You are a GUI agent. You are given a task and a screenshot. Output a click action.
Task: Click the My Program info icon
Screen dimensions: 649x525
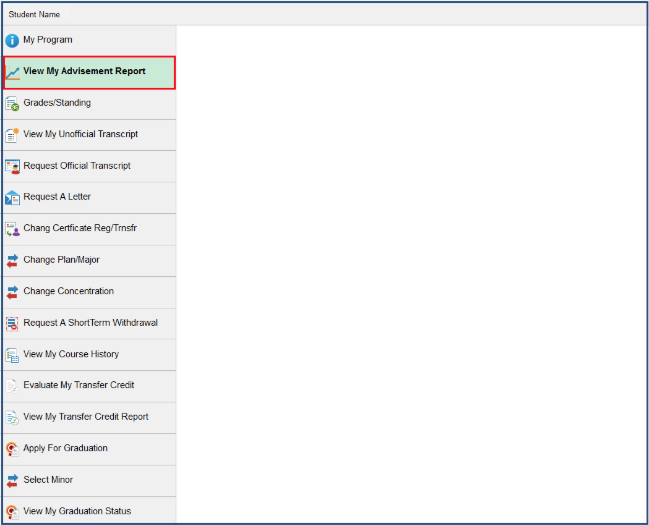pos(13,41)
